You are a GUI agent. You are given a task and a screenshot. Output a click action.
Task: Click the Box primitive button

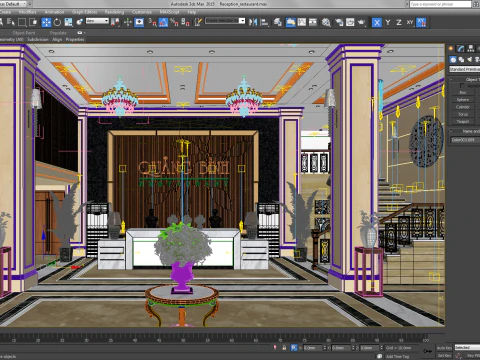click(463, 92)
